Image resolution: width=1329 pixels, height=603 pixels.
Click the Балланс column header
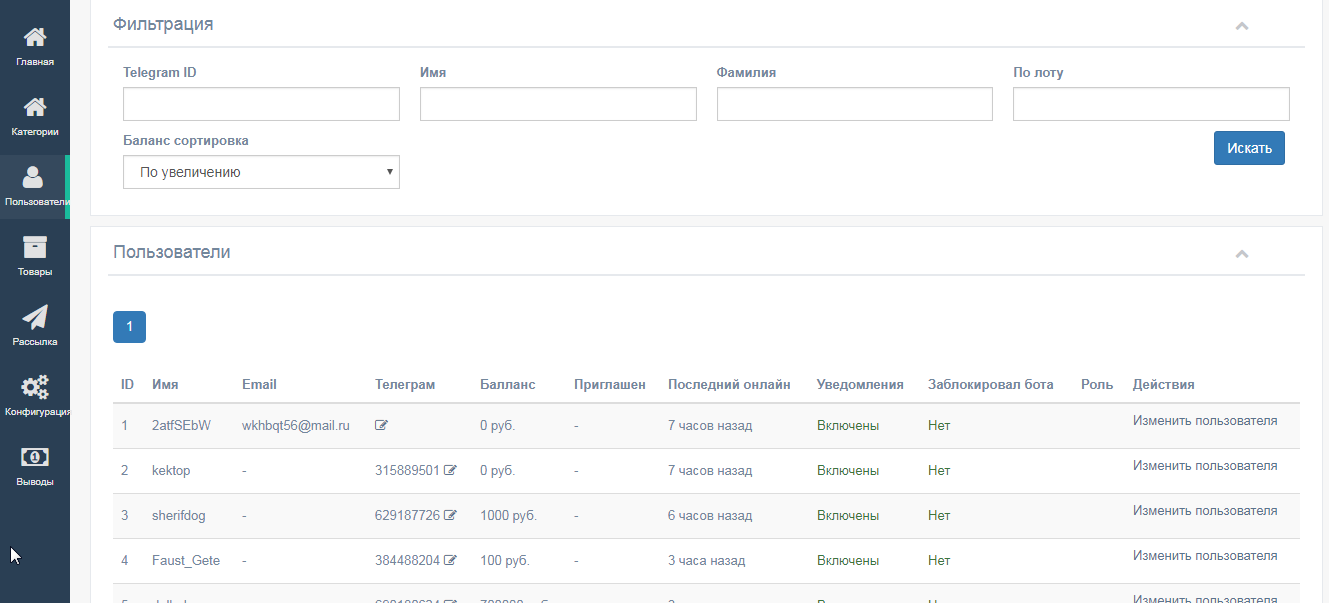507,384
